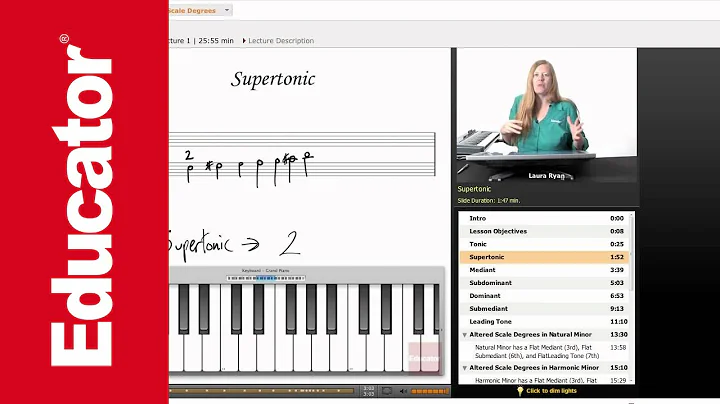
Task: Click the instructor video thumbnail
Action: pos(547,115)
